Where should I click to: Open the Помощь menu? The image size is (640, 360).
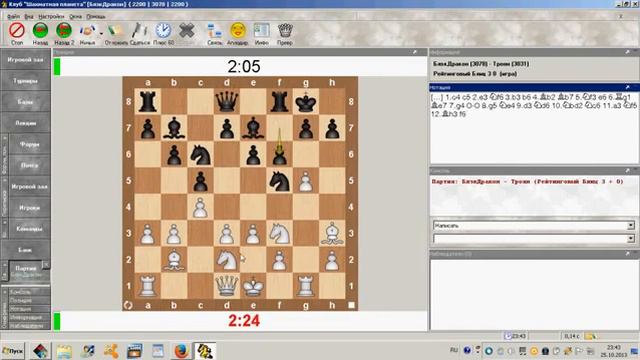click(96, 16)
